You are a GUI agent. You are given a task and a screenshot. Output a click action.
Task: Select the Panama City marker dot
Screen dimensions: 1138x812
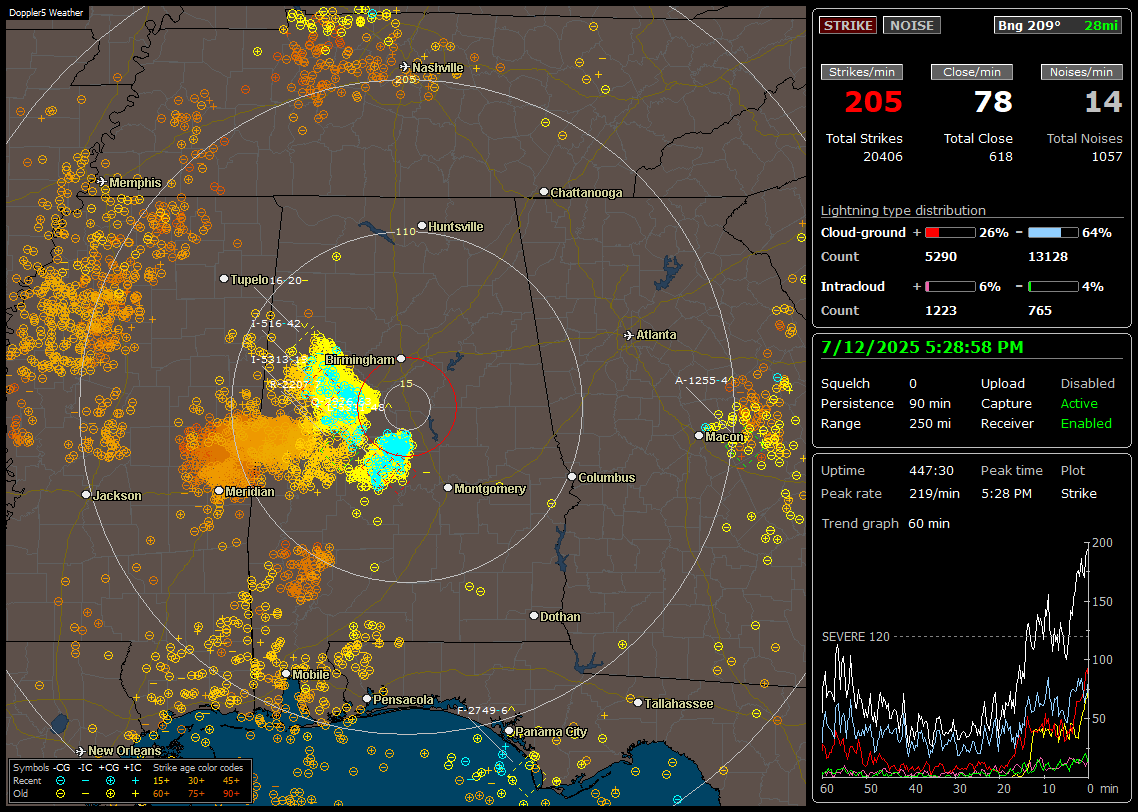[x=509, y=731]
